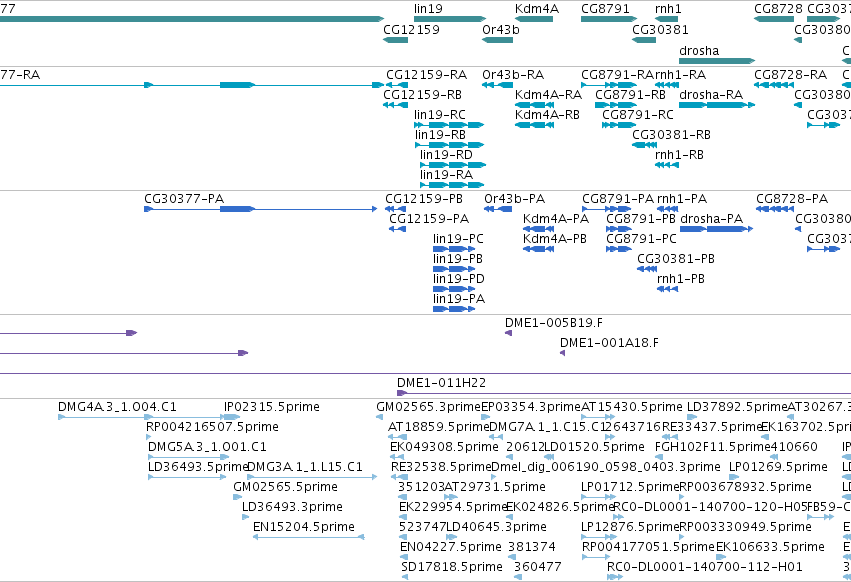Screen dimensions: 851x582
Task: Select BAC clone DME1-011H22
Action: [624, 393]
